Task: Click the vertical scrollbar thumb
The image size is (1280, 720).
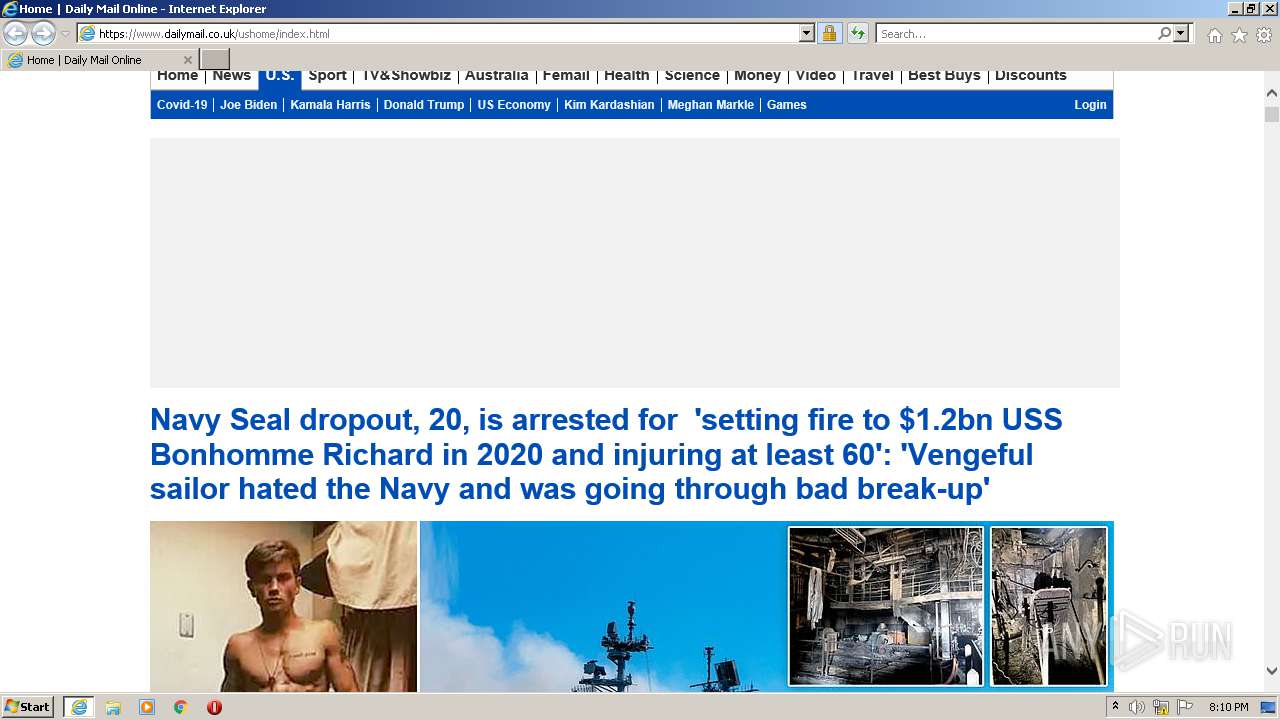Action: click(1272, 114)
